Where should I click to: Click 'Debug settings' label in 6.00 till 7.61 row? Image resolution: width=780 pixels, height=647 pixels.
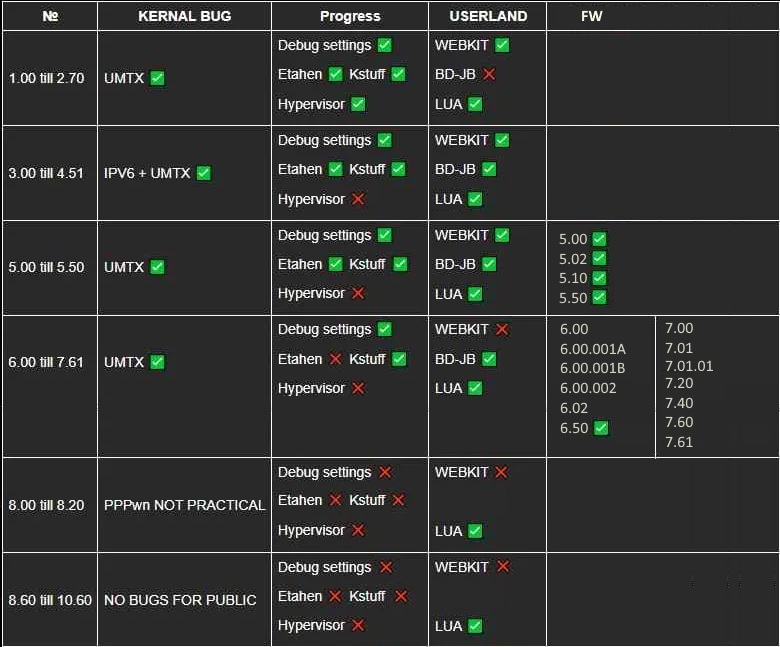[324, 329]
